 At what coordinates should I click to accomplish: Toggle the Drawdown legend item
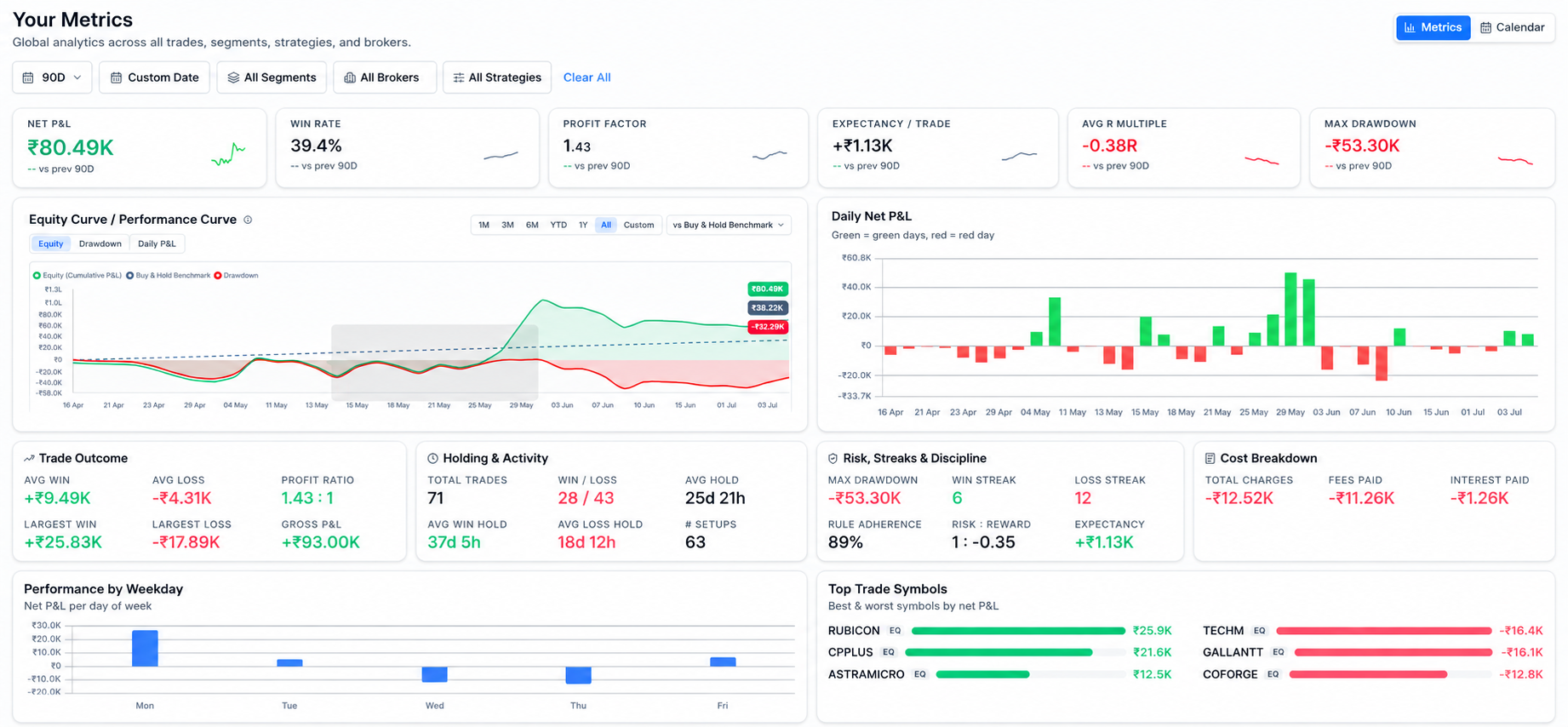click(236, 275)
